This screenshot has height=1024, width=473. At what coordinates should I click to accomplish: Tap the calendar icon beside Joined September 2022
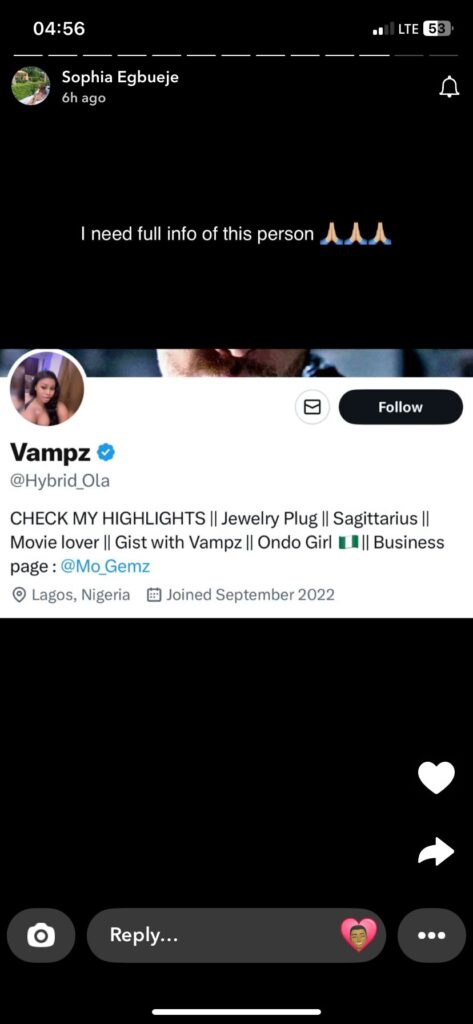pos(154,595)
